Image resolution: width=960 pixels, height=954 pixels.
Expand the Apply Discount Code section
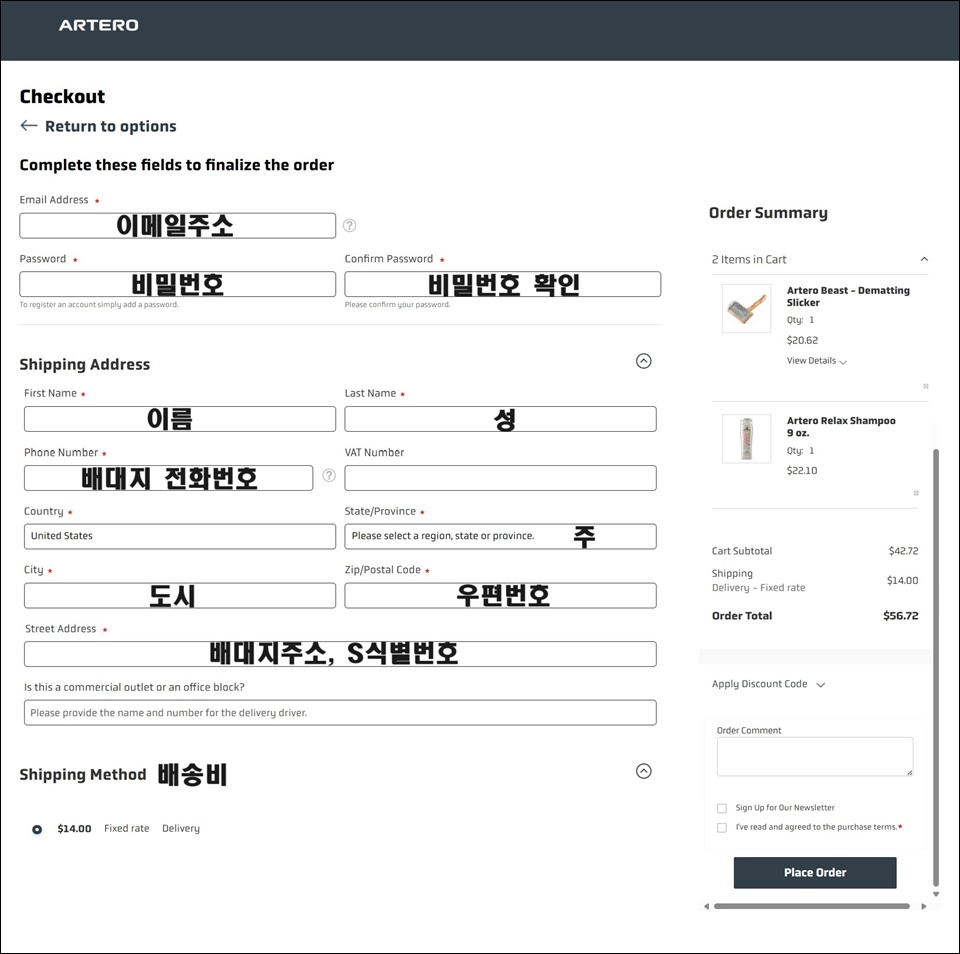pyautogui.click(x=768, y=684)
